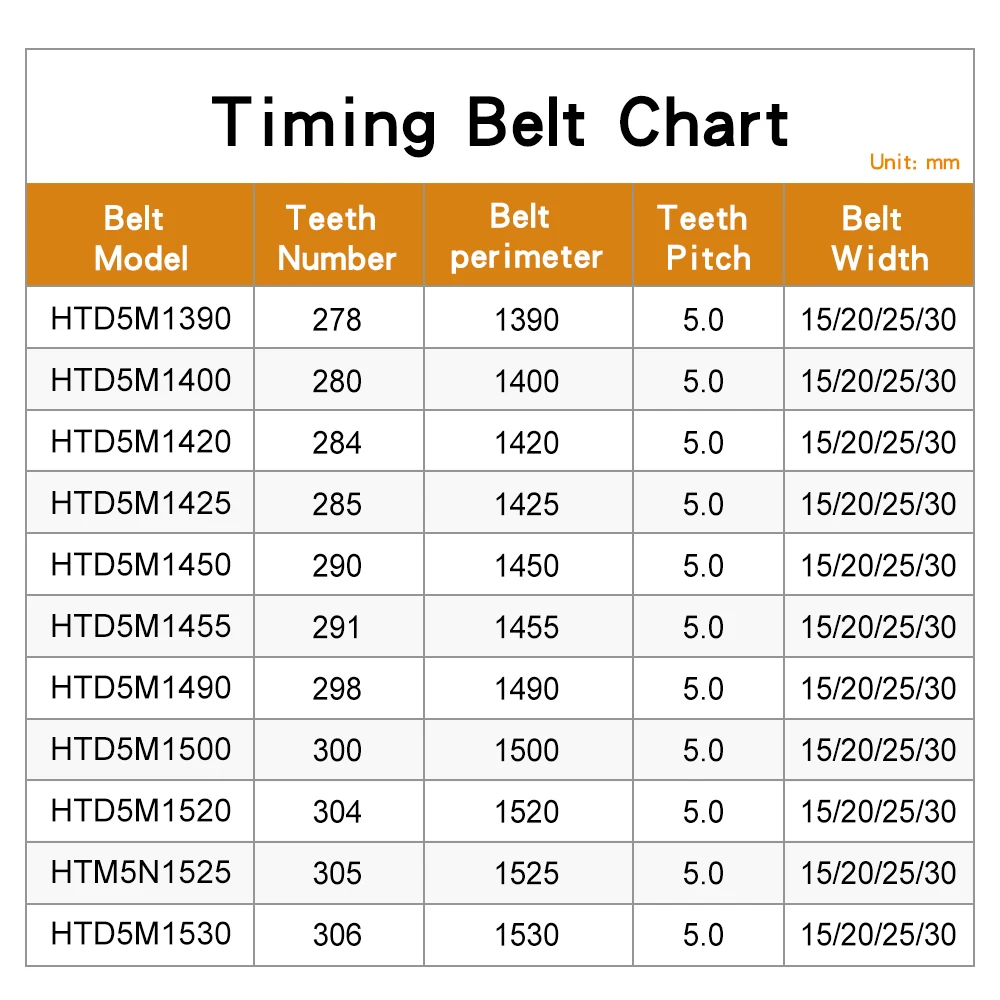Viewport: 1000px width, 1000px height.
Task: Select the HTD5M1490 model cell
Action: 140,688
